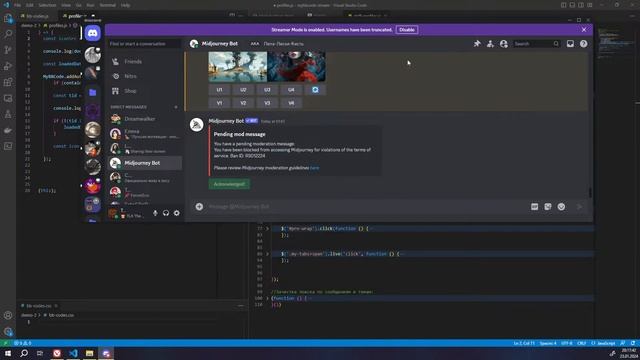The height and width of the screenshot is (360, 640).
Task: Click V3 variation button
Action: click(267, 103)
